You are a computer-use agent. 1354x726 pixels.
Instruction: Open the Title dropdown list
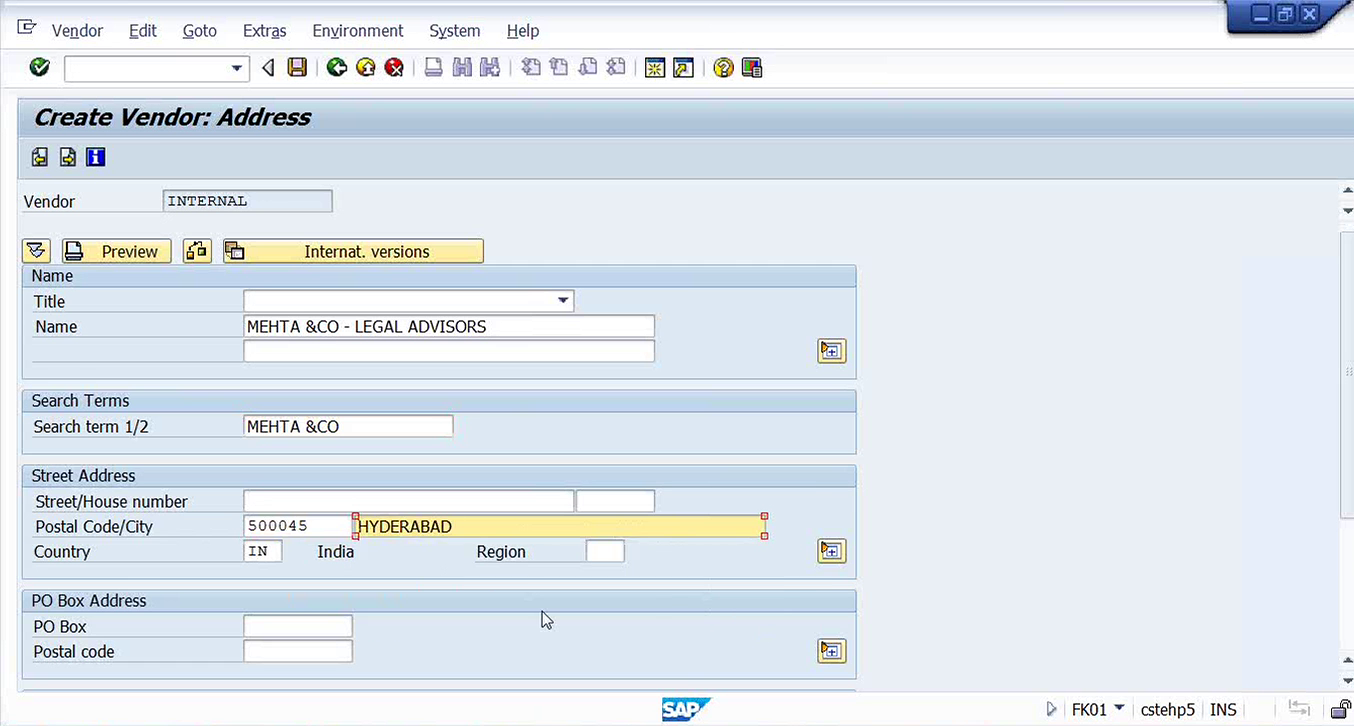point(563,301)
